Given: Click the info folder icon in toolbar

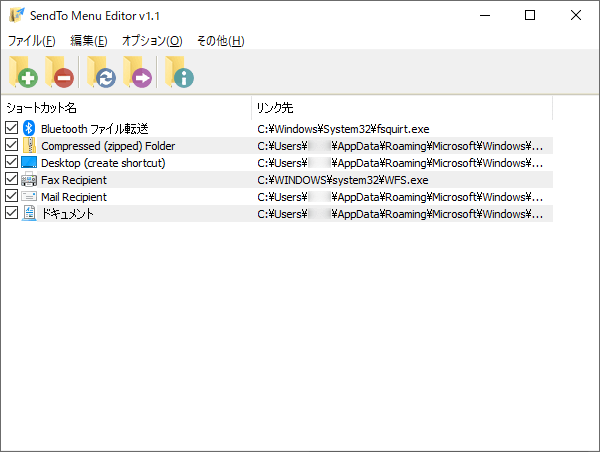Looking at the screenshot, I should (x=179, y=72).
